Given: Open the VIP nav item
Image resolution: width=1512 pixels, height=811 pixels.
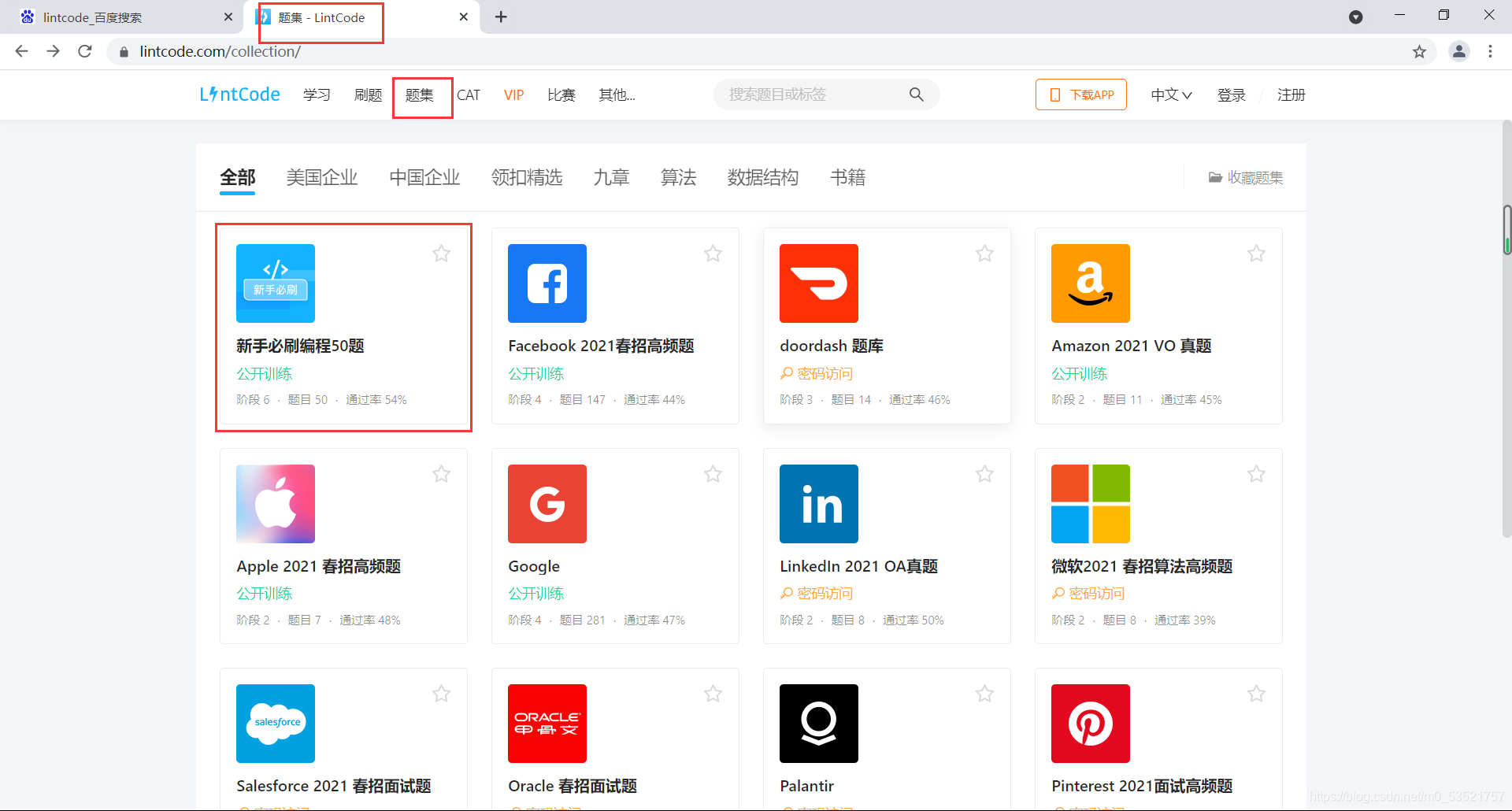Looking at the screenshot, I should 513,95.
